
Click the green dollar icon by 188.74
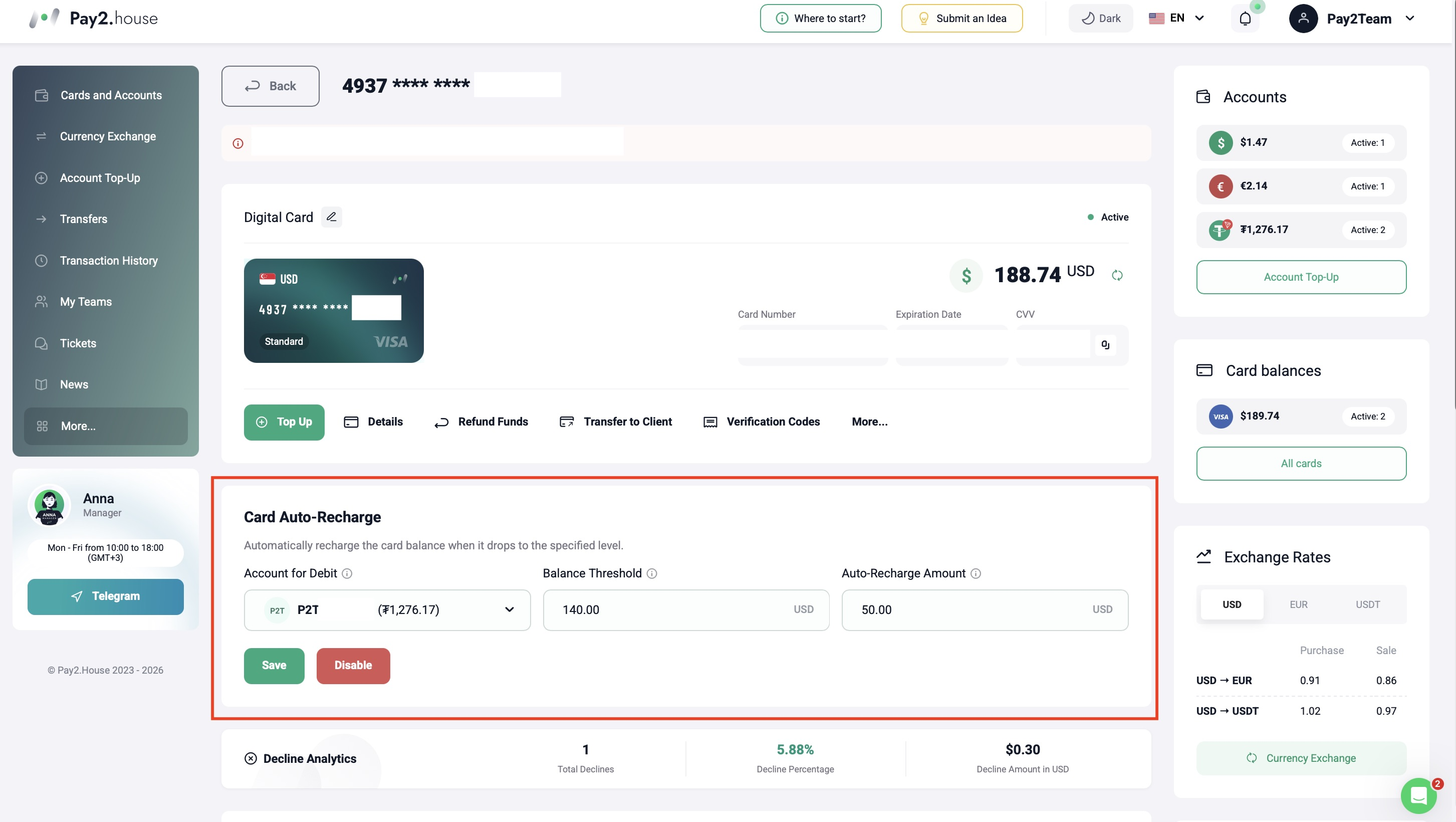point(966,275)
